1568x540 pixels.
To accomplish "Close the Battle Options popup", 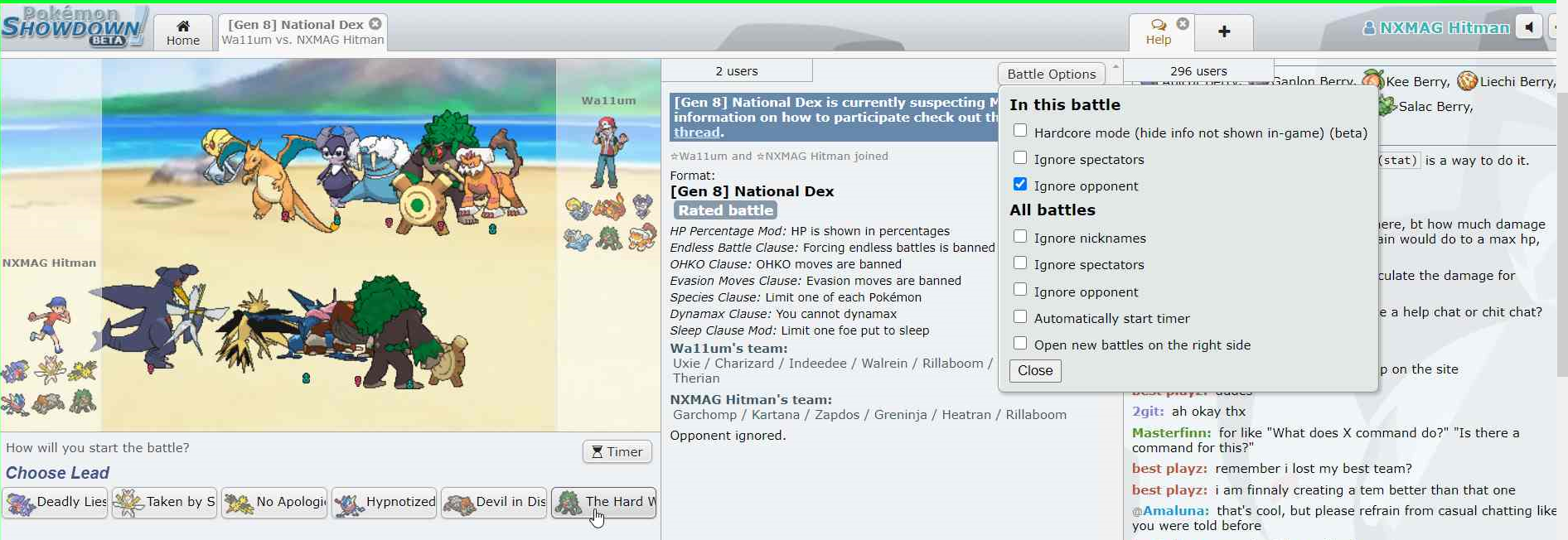I will pyautogui.click(x=1035, y=370).
